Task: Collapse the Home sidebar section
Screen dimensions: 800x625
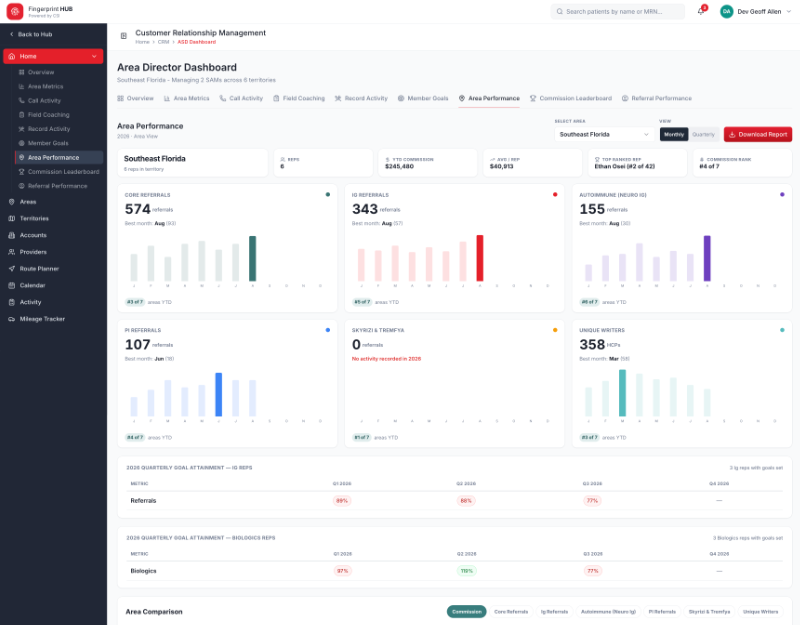Action: pyautogui.click(x=53, y=56)
